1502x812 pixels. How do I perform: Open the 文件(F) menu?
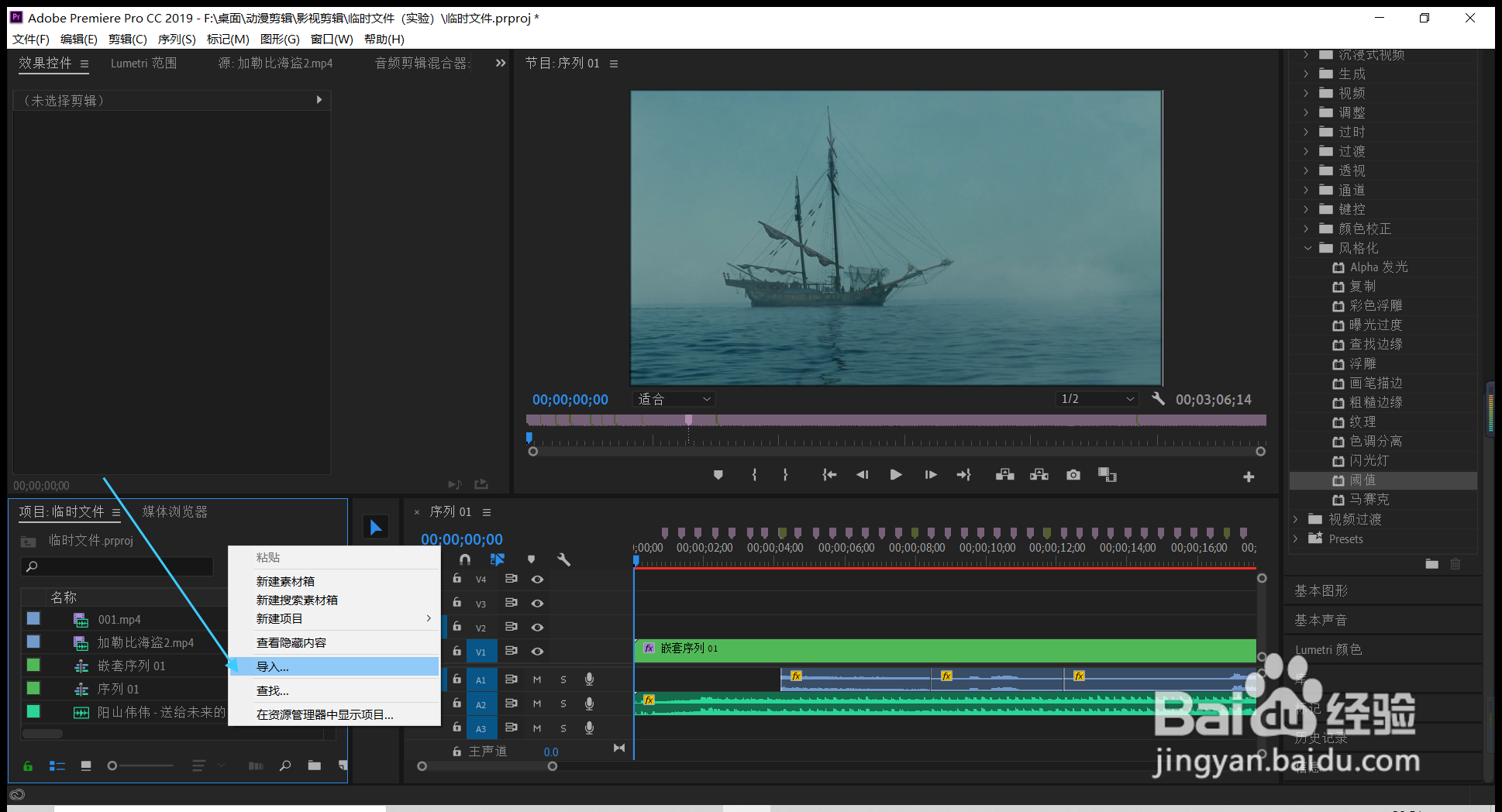pyautogui.click(x=31, y=40)
